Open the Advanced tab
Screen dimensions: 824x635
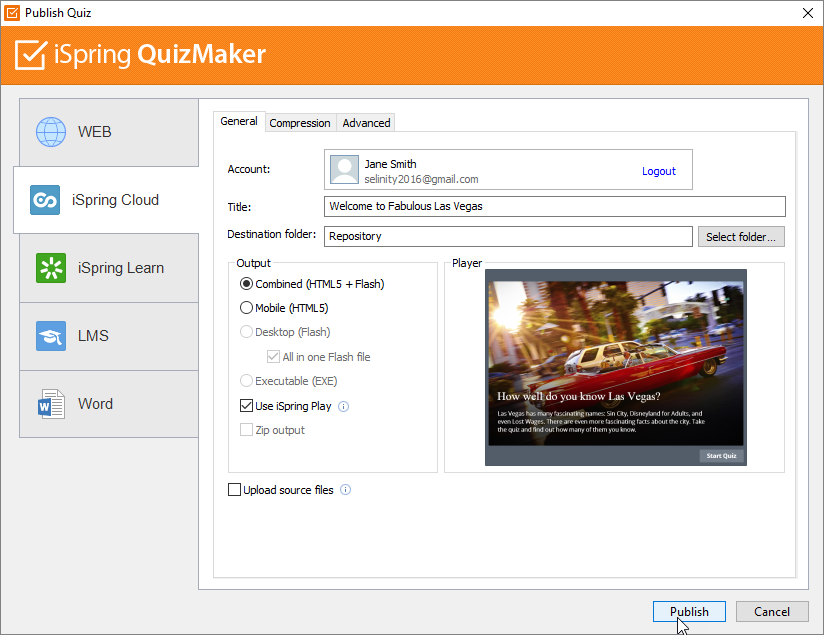coord(365,122)
